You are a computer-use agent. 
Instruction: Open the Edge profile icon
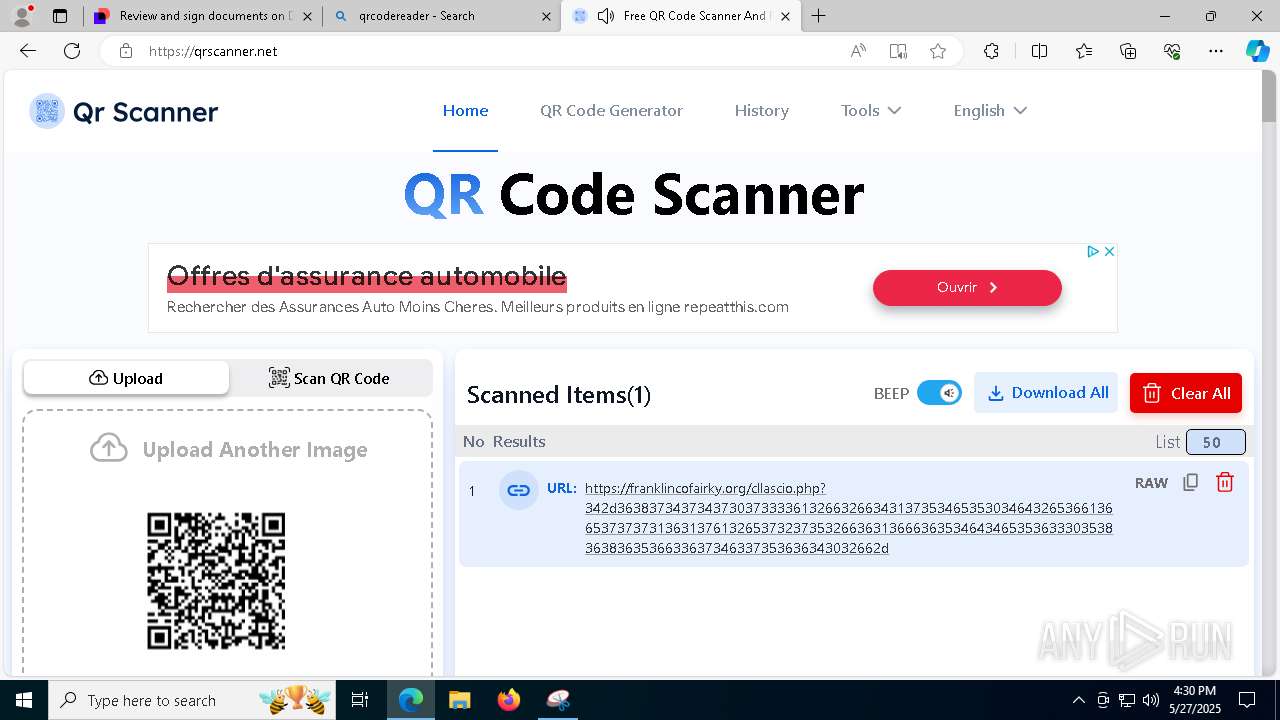pyautogui.click(x=21, y=16)
